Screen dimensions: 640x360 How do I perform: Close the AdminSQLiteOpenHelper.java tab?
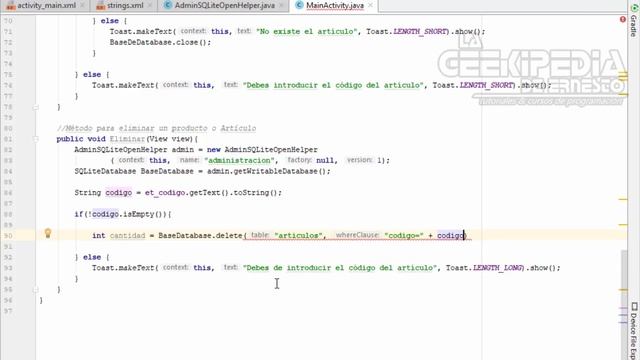click(282, 6)
